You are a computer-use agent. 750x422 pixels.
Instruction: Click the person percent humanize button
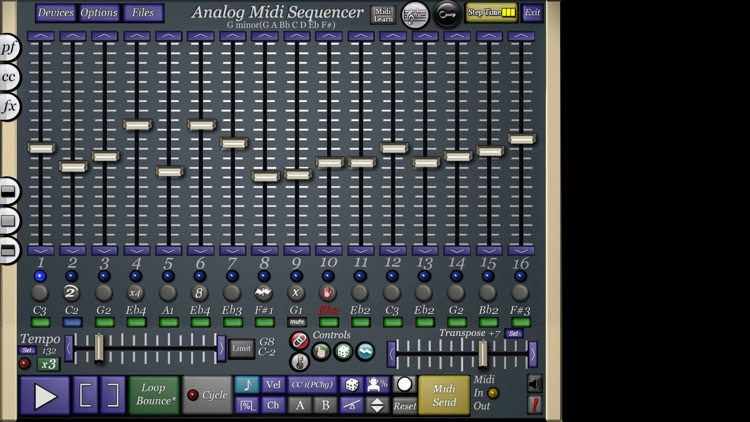pyautogui.click(x=377, y=385)
